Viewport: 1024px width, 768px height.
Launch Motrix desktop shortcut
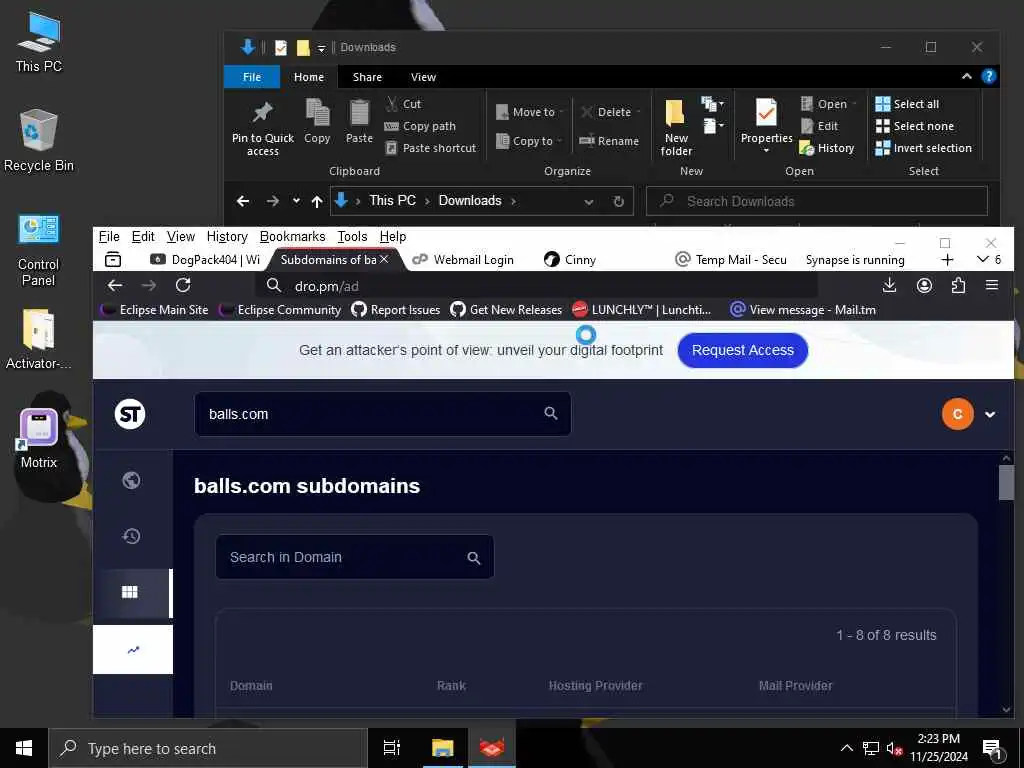point(39,439)
